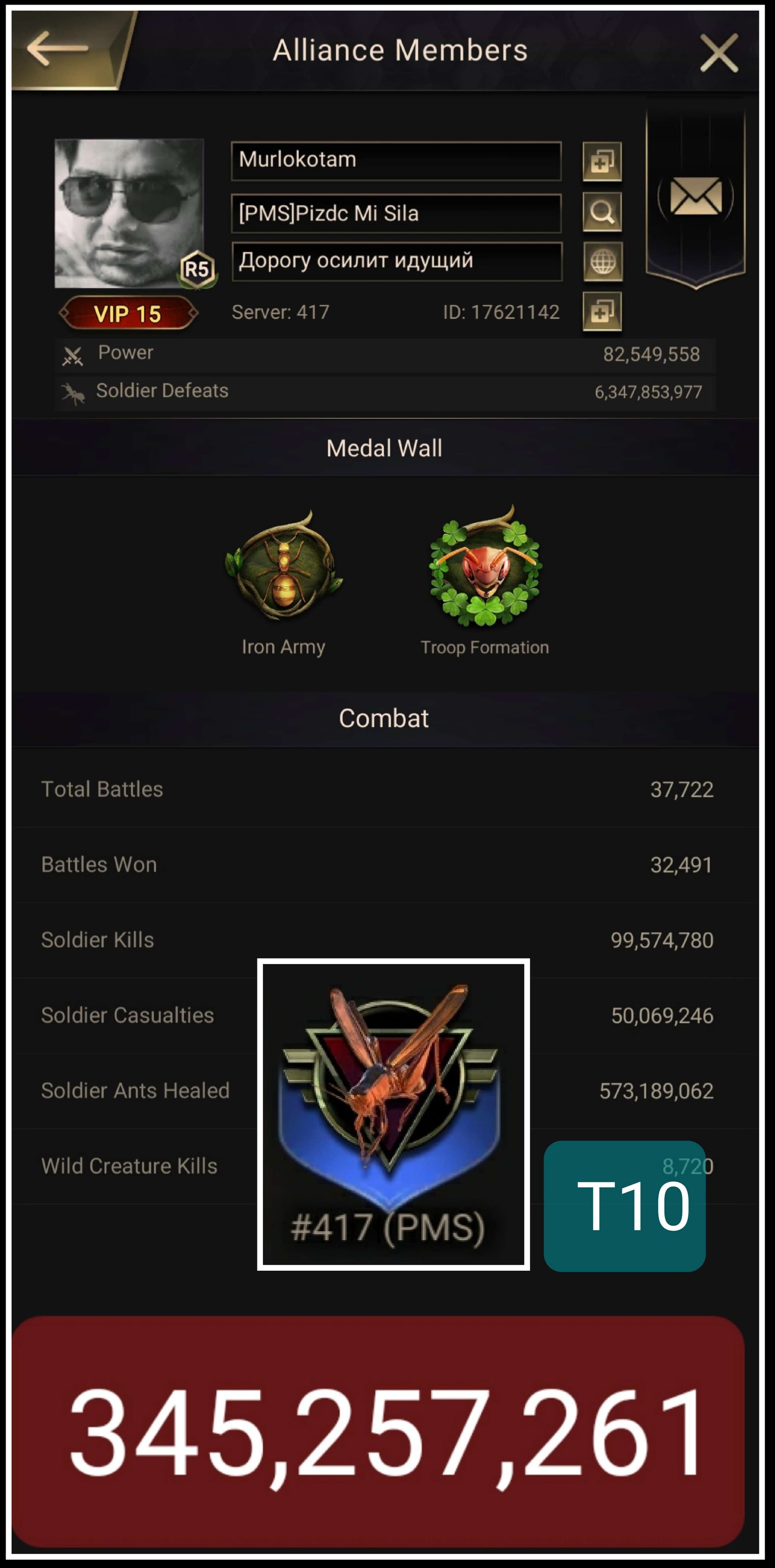Tap the Medal Wall section header

click(x=384, y=448)
